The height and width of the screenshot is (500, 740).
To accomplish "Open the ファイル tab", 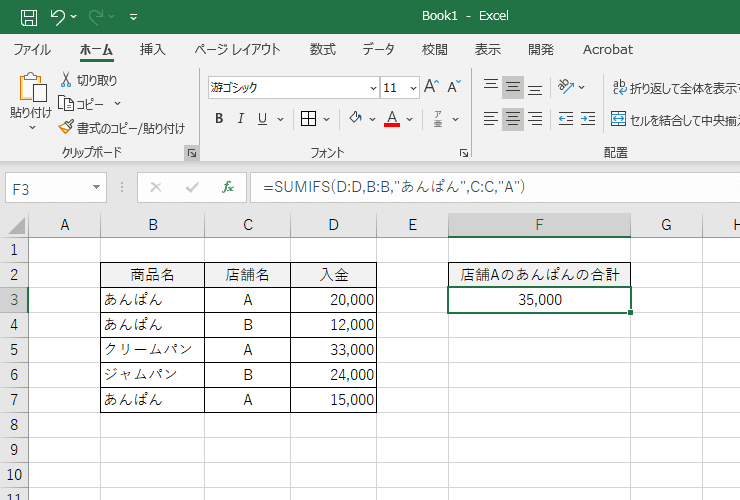I will coord(32,50).
